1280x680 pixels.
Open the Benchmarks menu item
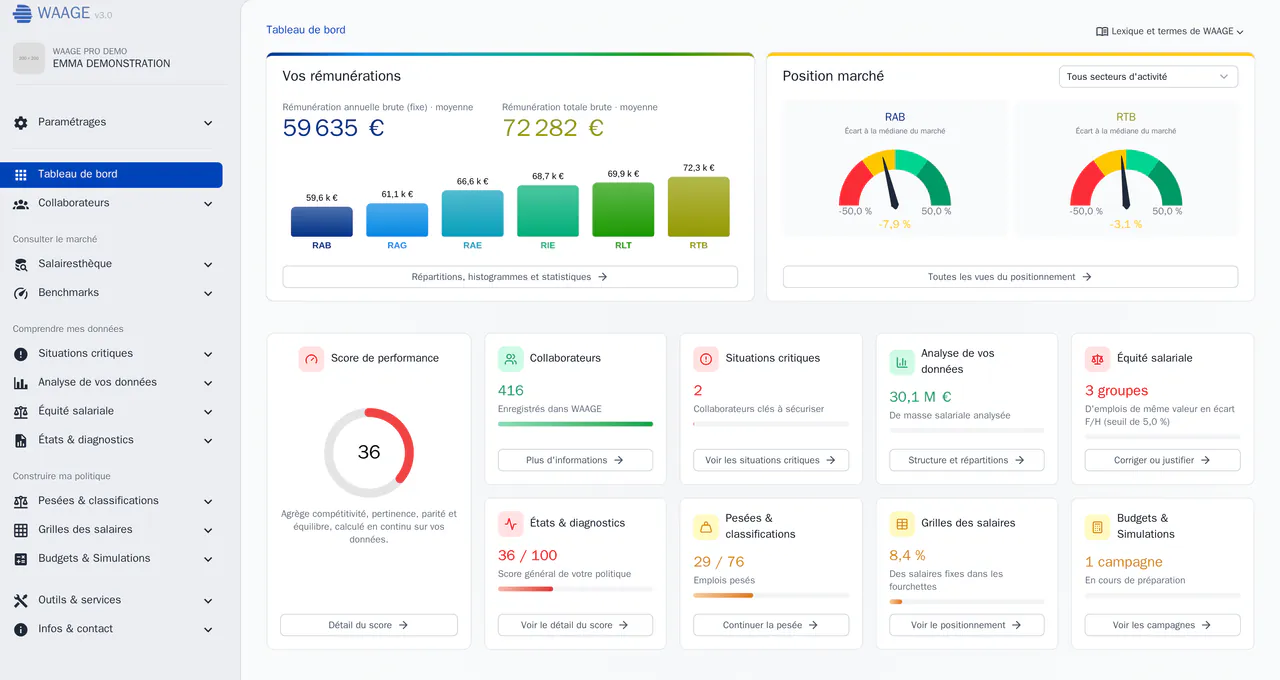point(111,294)
